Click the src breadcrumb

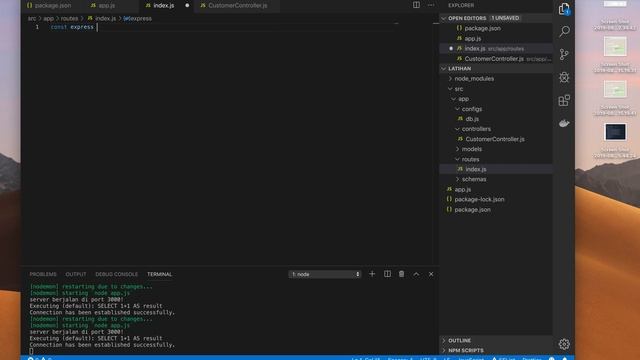click(x=32, y=18)
